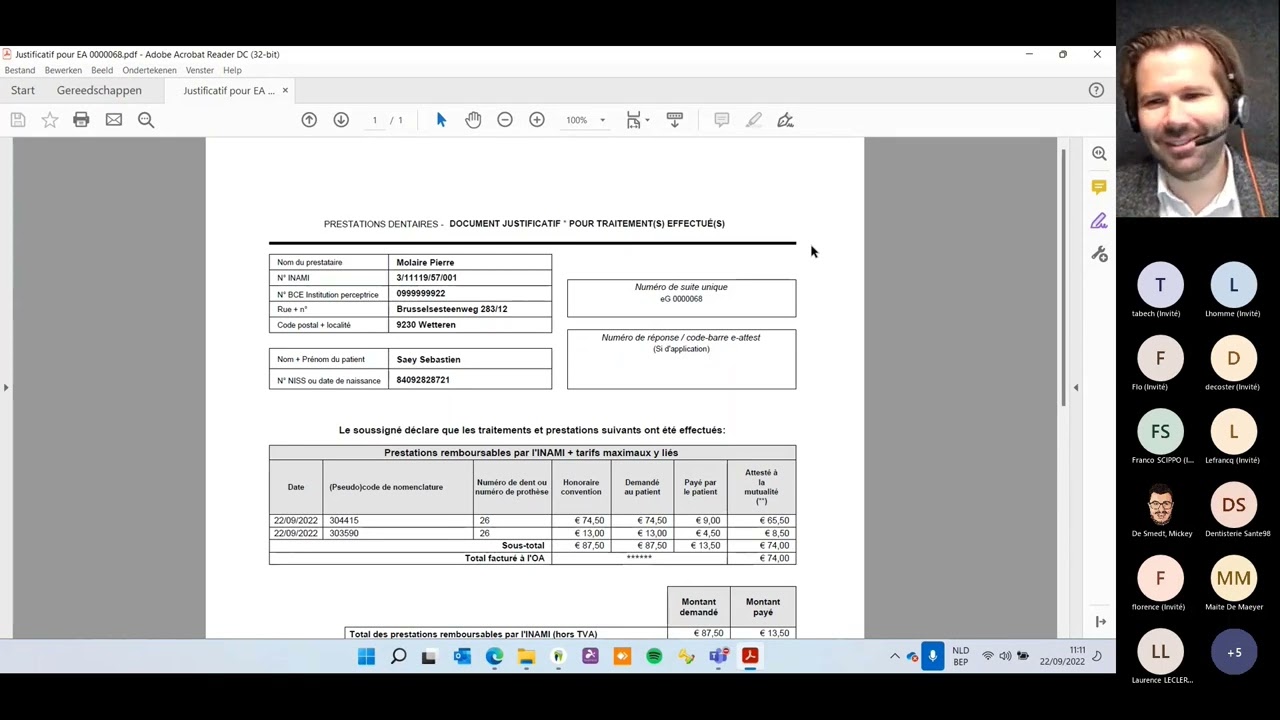Screen dimensions: 1280x720
Task: Open File Explorer from the taskbar
Action: click(x=526, y=656)
